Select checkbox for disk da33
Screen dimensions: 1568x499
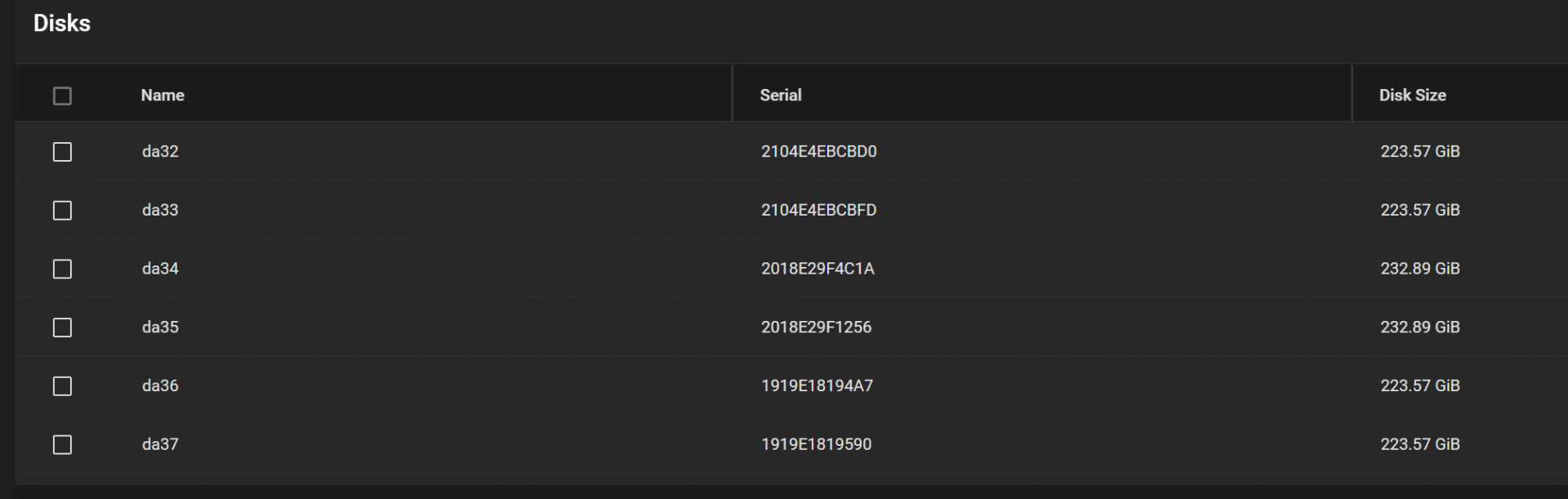[62, 211]
